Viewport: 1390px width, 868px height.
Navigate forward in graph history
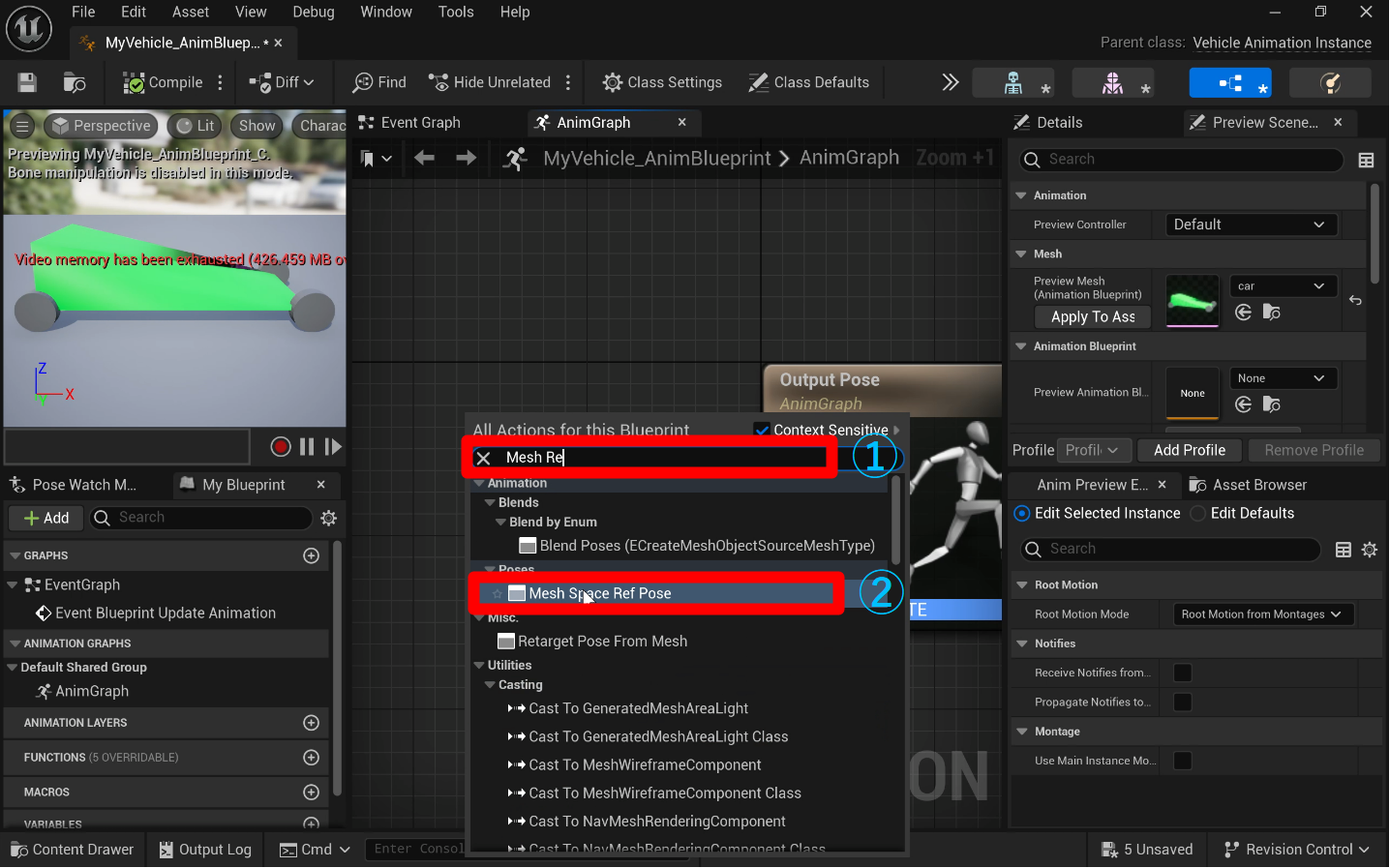pyautogui.click(x=466, y=158)
